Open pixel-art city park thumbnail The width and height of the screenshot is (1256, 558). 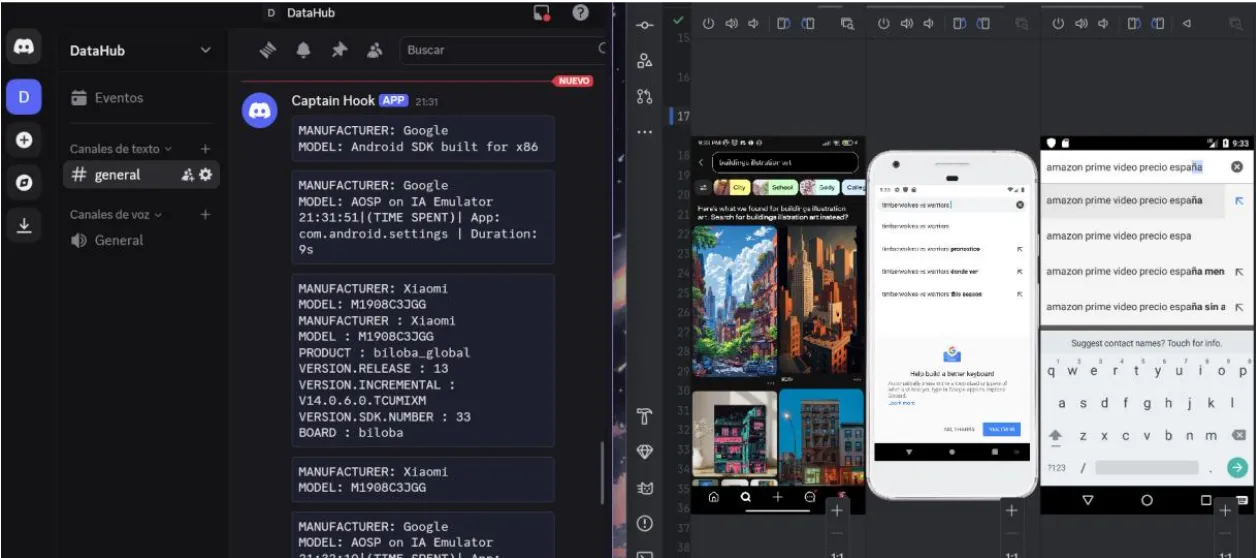pos(734,301)
